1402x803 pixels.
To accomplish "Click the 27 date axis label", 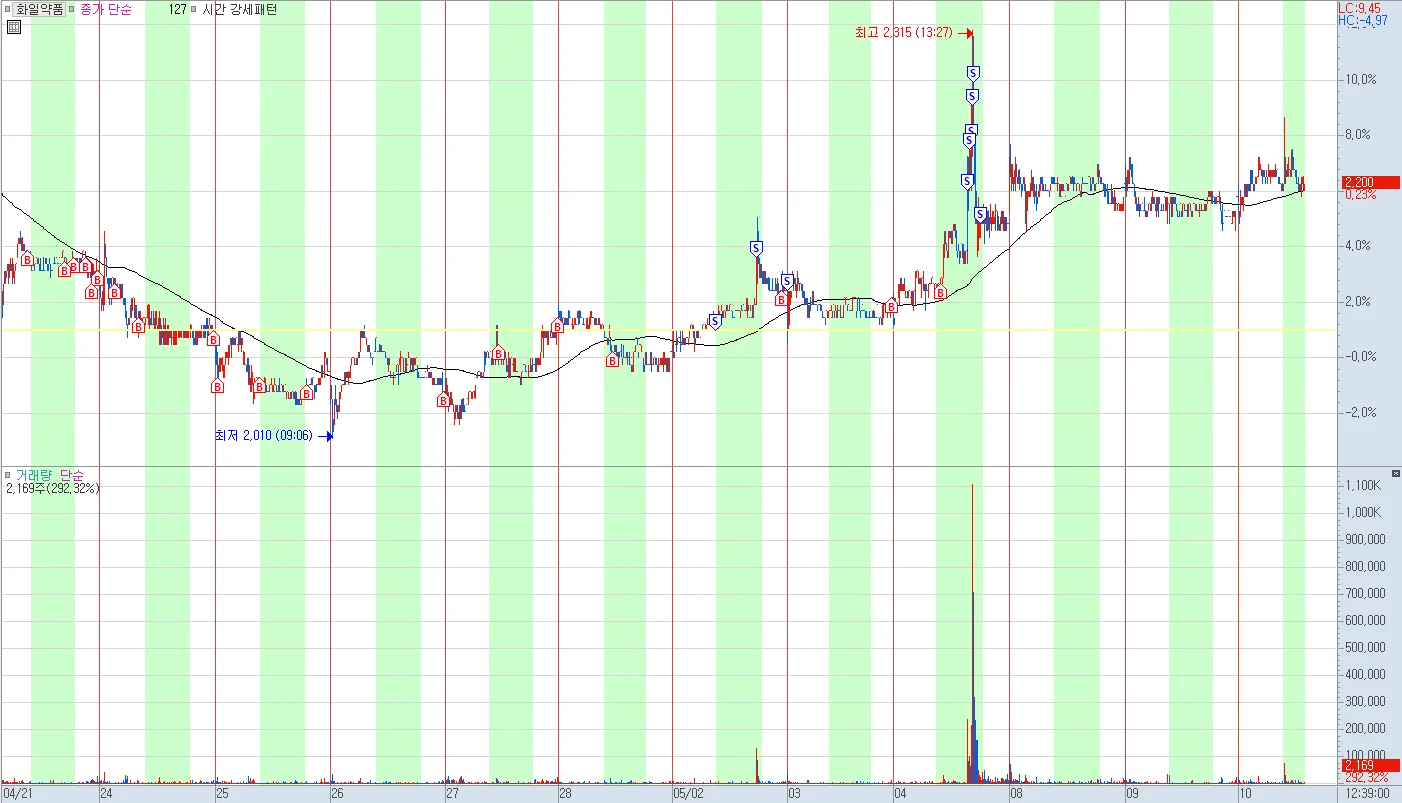I will pyautogui.click(x=451, y=793).
